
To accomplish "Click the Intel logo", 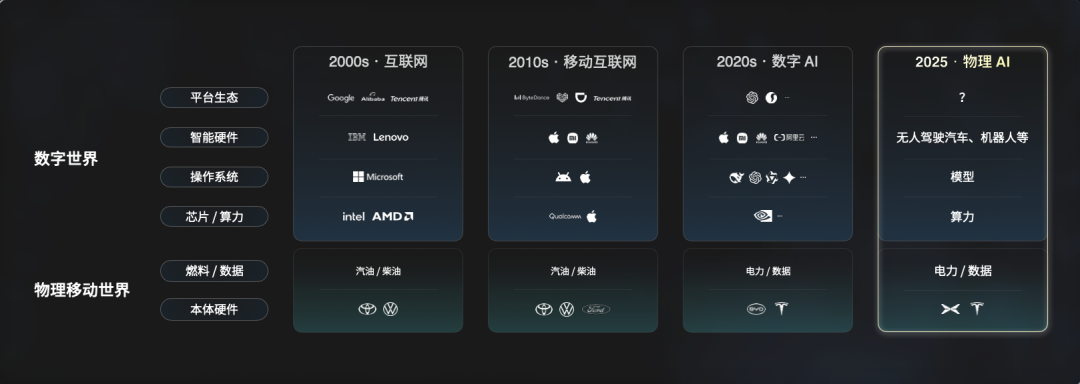I will coord(353,216).
